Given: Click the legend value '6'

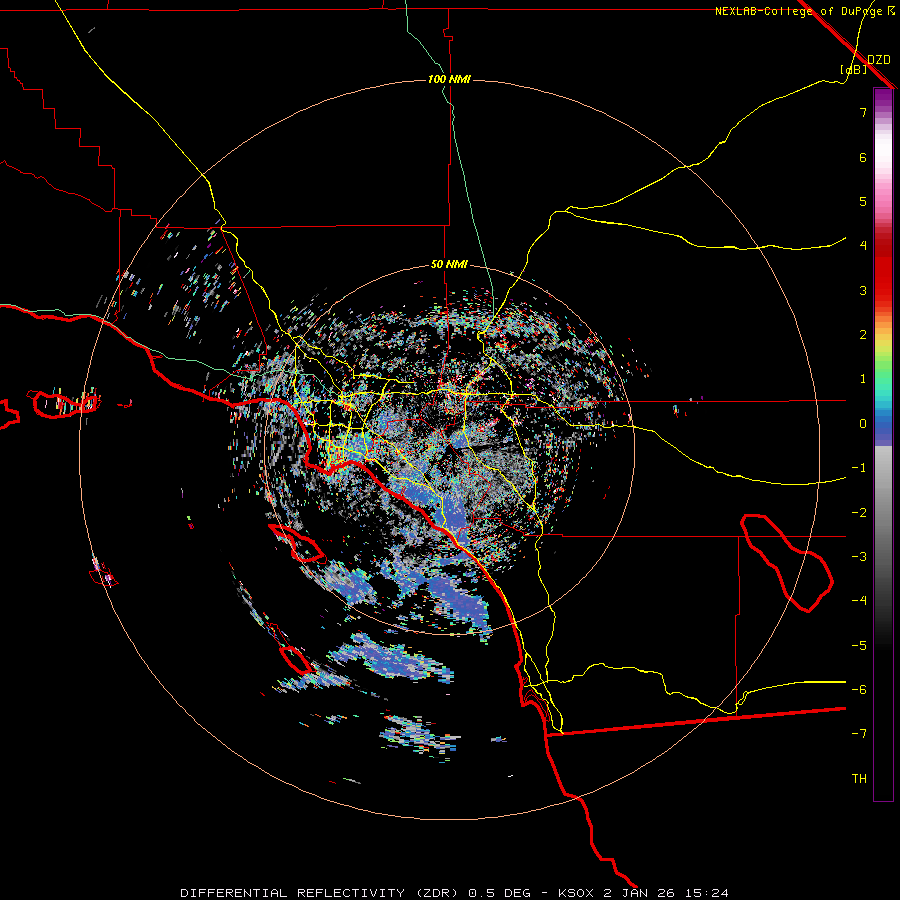Looking at the screenshot, I should coord(863,157).
